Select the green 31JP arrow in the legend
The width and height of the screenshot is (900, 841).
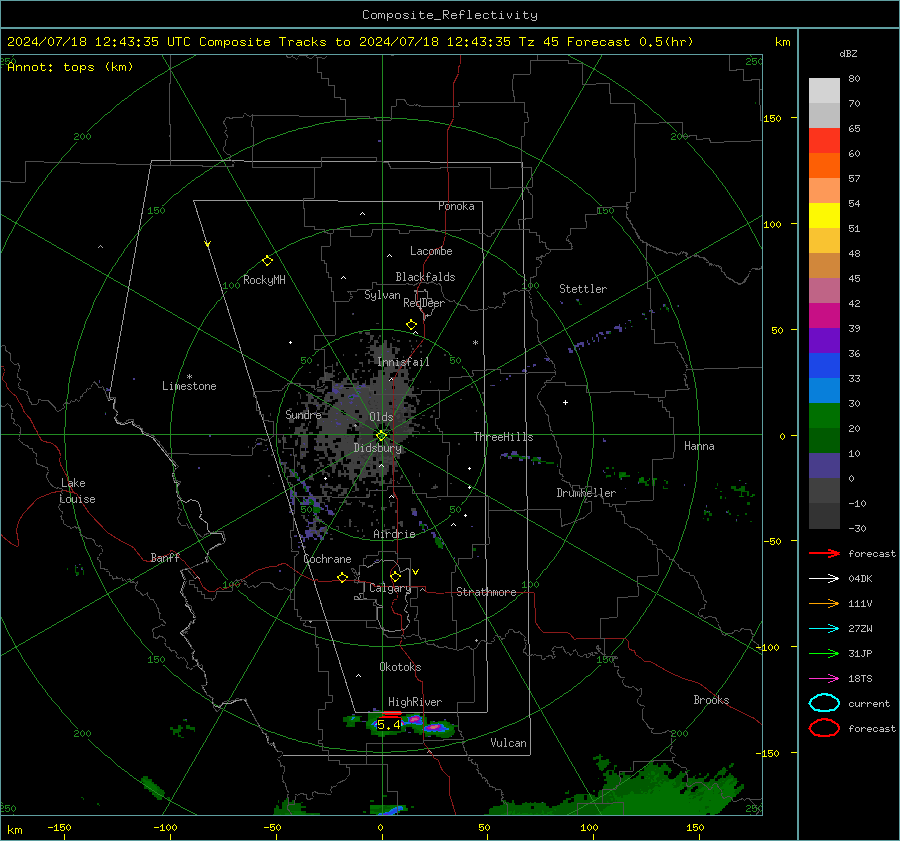point(824,653)
